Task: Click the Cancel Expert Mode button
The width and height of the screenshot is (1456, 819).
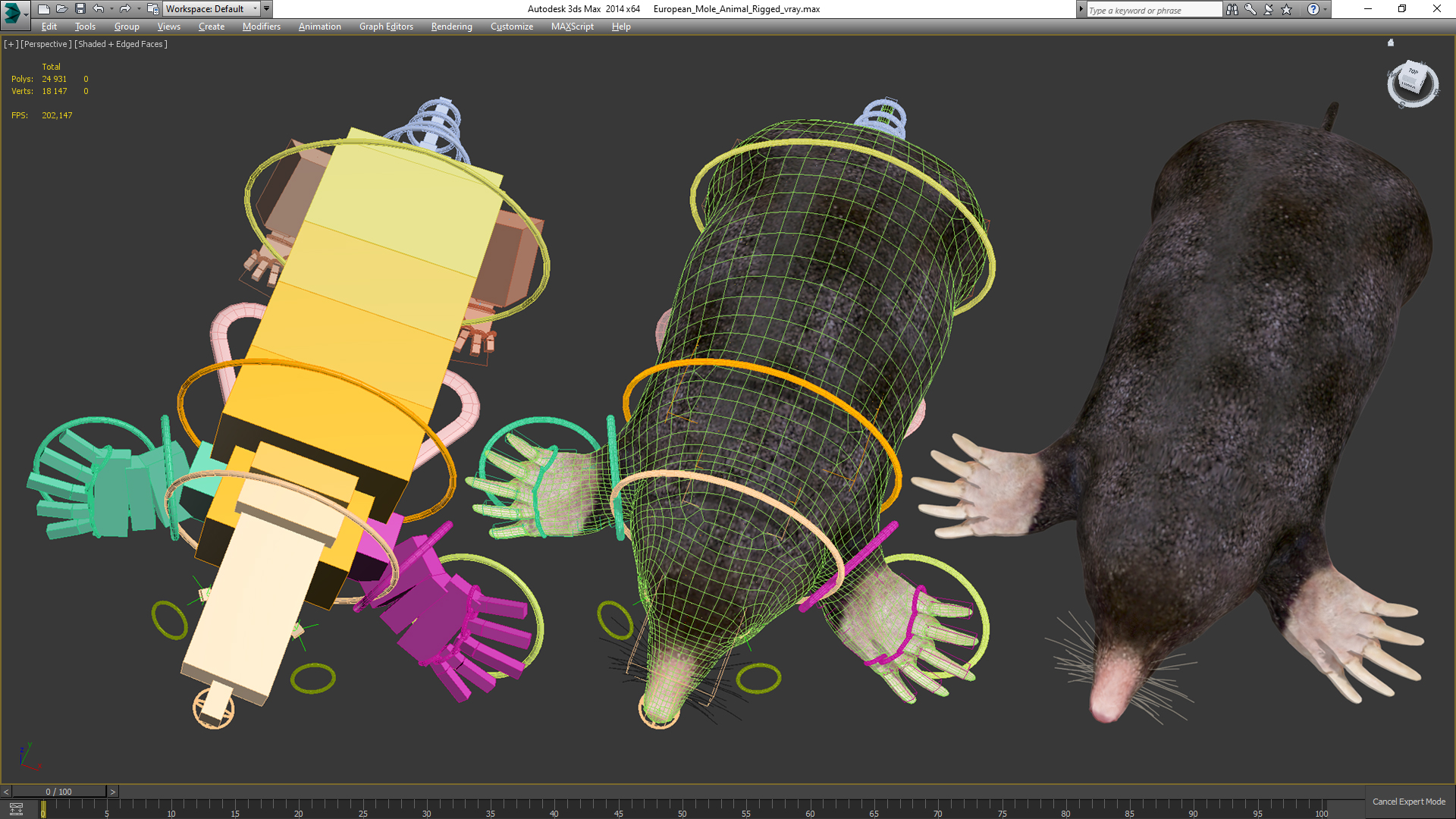Action: [x=1408, y=802]
